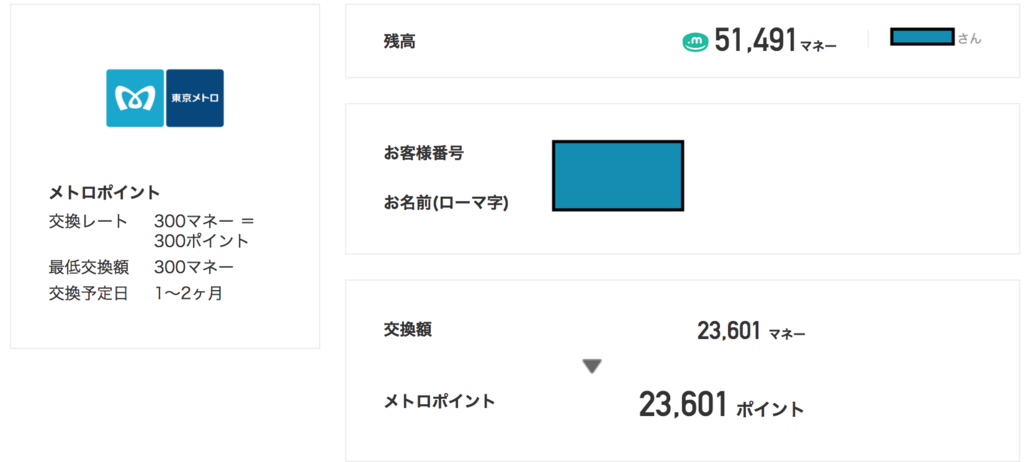1024x462 pixels.
Task: Click the 23,601 マネー exchange amount
Action: (x=751, y=331)
